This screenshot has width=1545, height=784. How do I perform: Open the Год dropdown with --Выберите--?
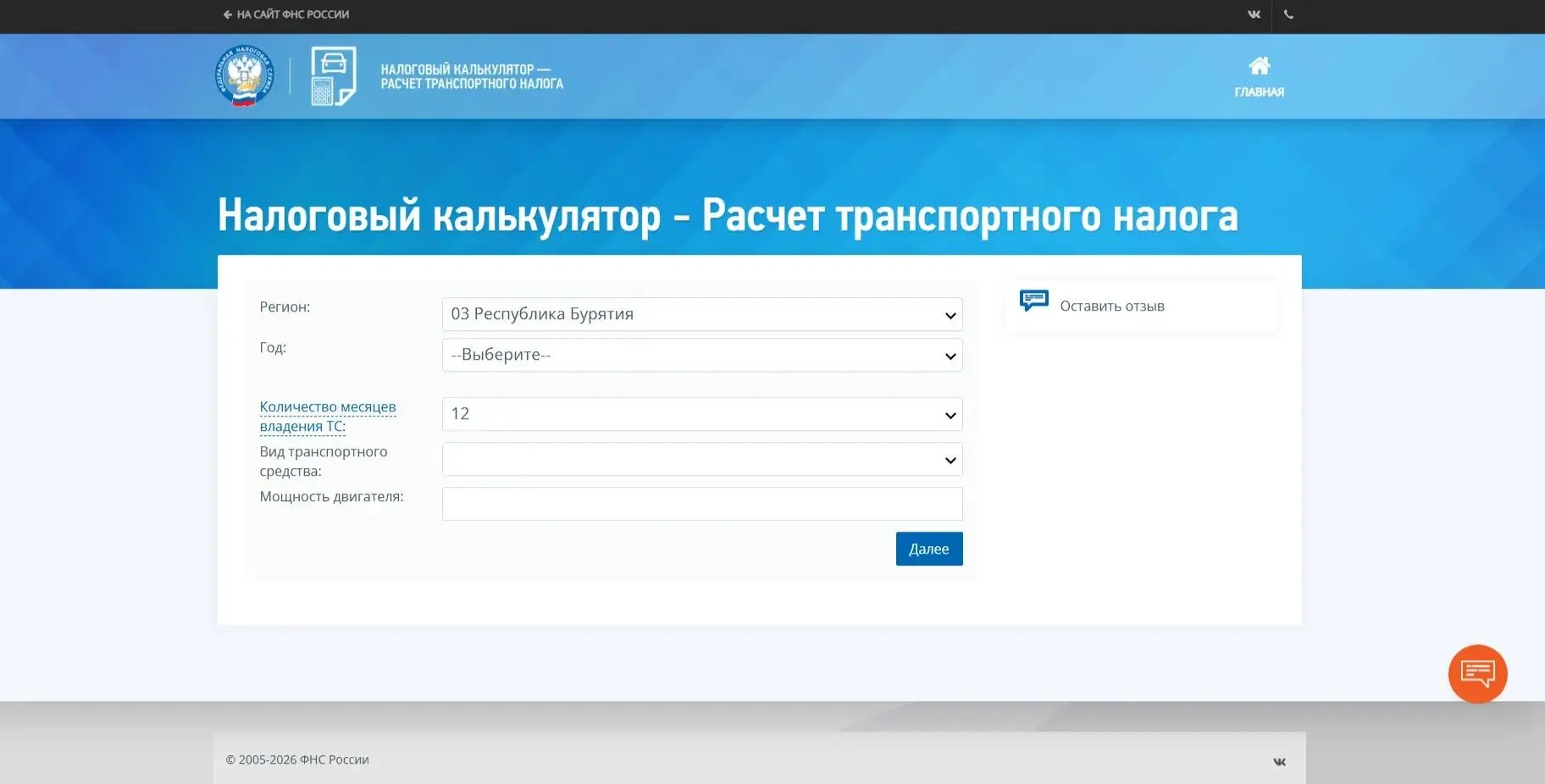coord(702,355)
